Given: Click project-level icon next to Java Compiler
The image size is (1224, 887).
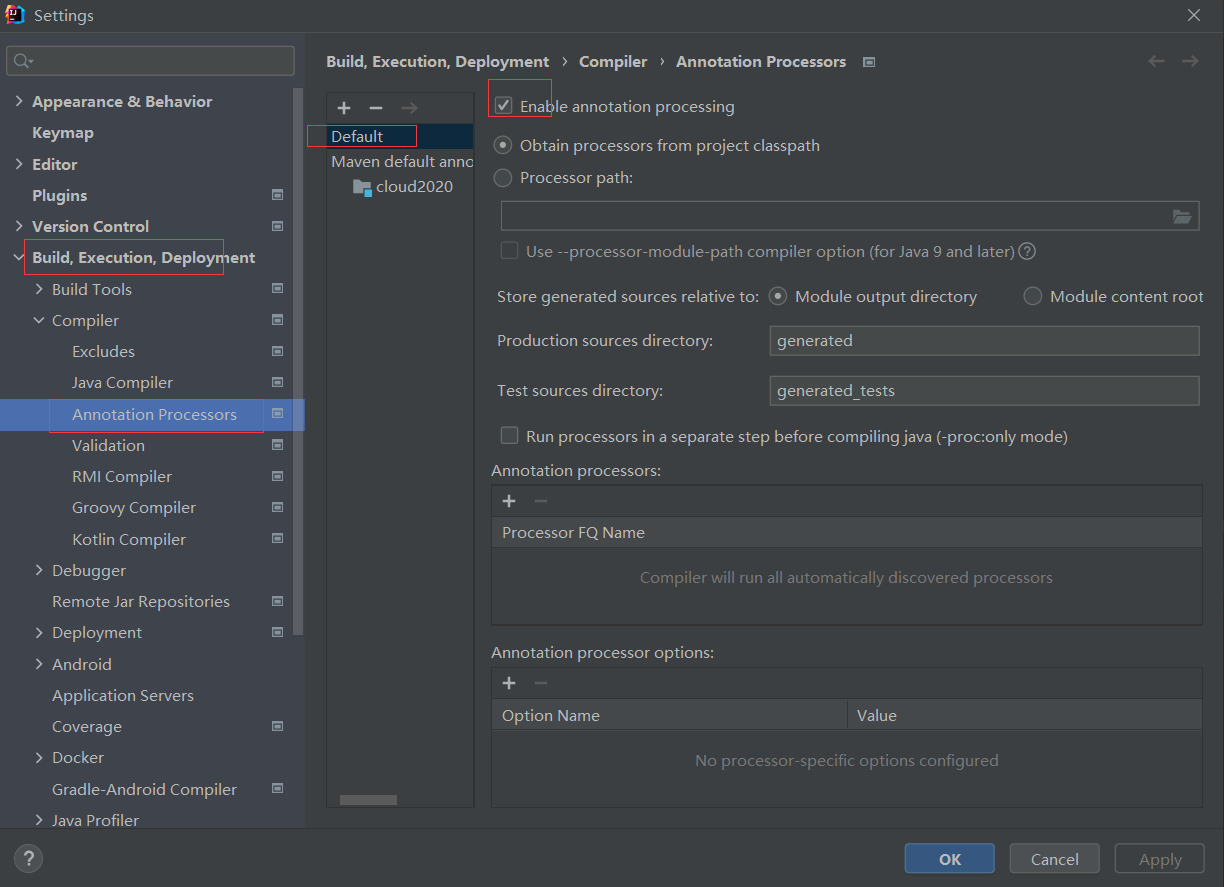Looking at the screenshot, I should point(278,382).
